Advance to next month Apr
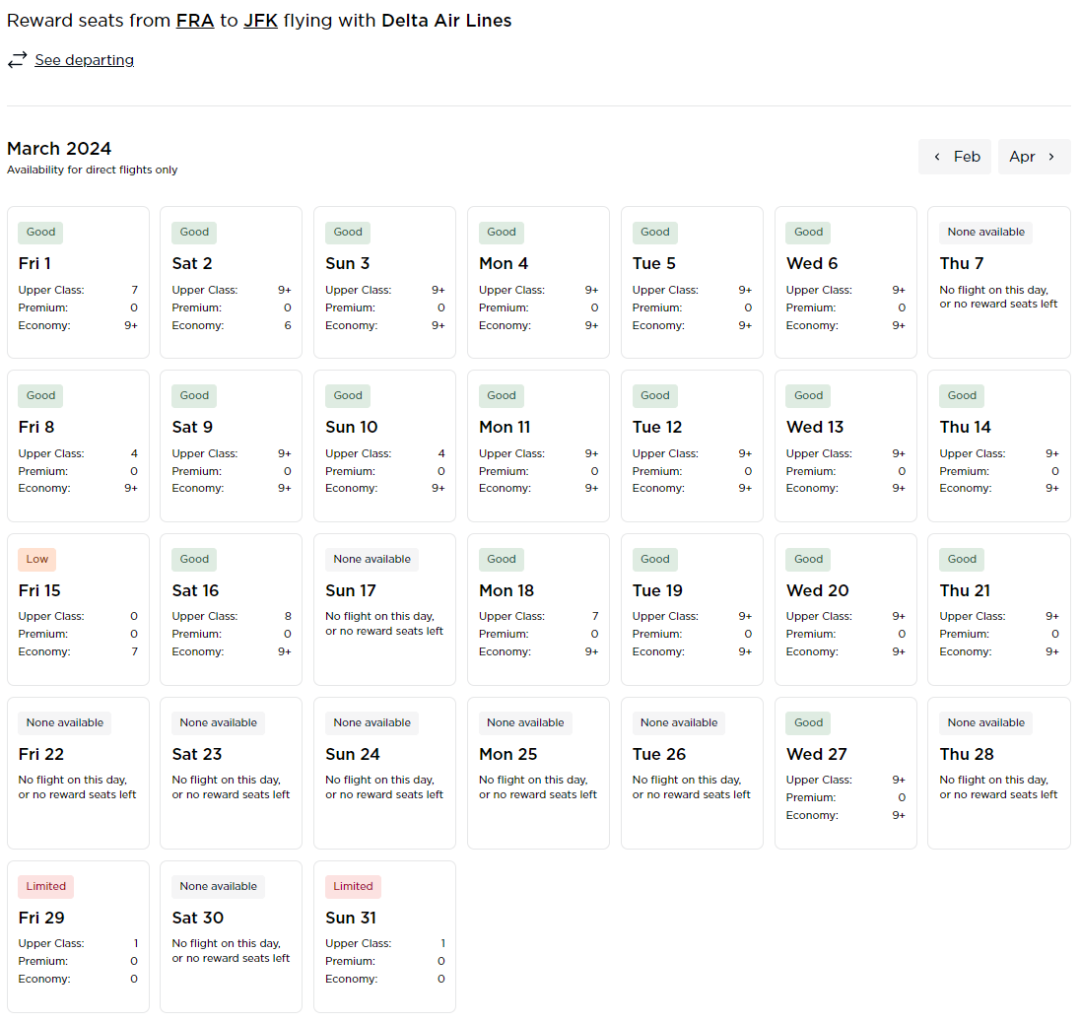This screenshot has height=1023, width=1080. coord(1034,157)
